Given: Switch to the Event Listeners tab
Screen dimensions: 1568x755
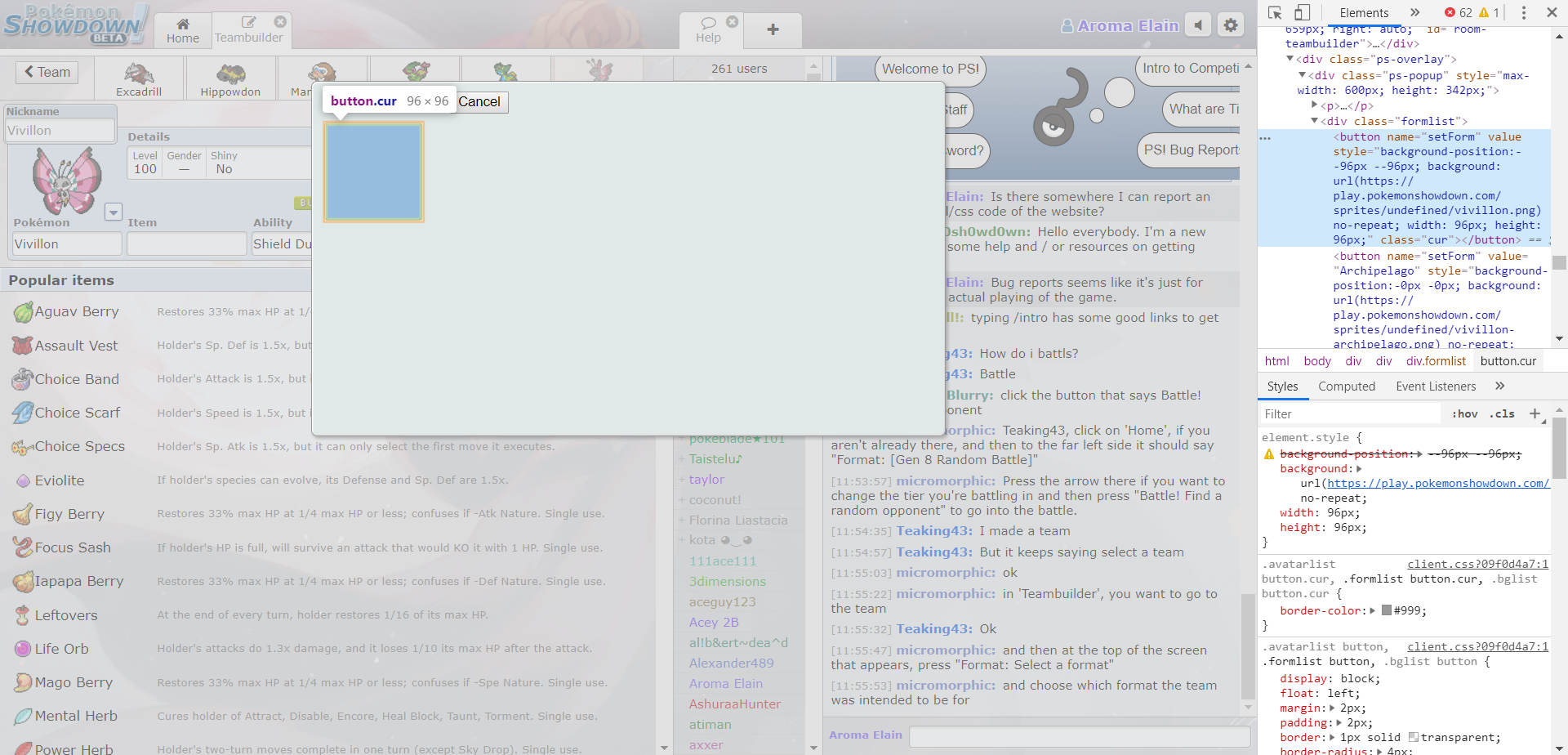Looking at the screenshot, I should click(x=1437, y=386).
